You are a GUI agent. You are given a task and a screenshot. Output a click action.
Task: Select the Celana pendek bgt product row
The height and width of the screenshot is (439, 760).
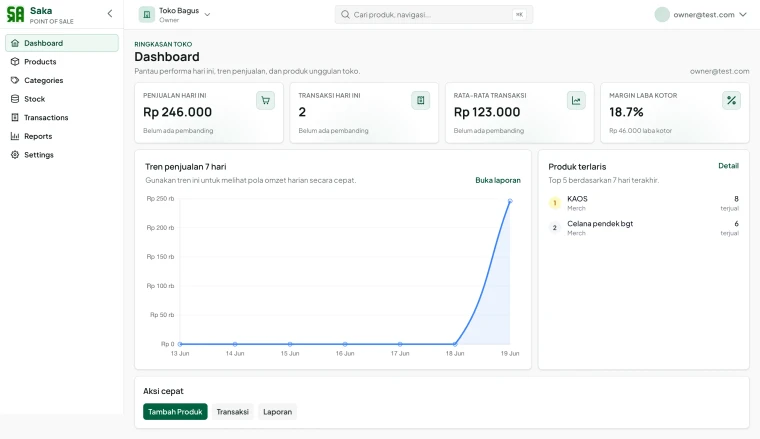[x=644, y=228]
